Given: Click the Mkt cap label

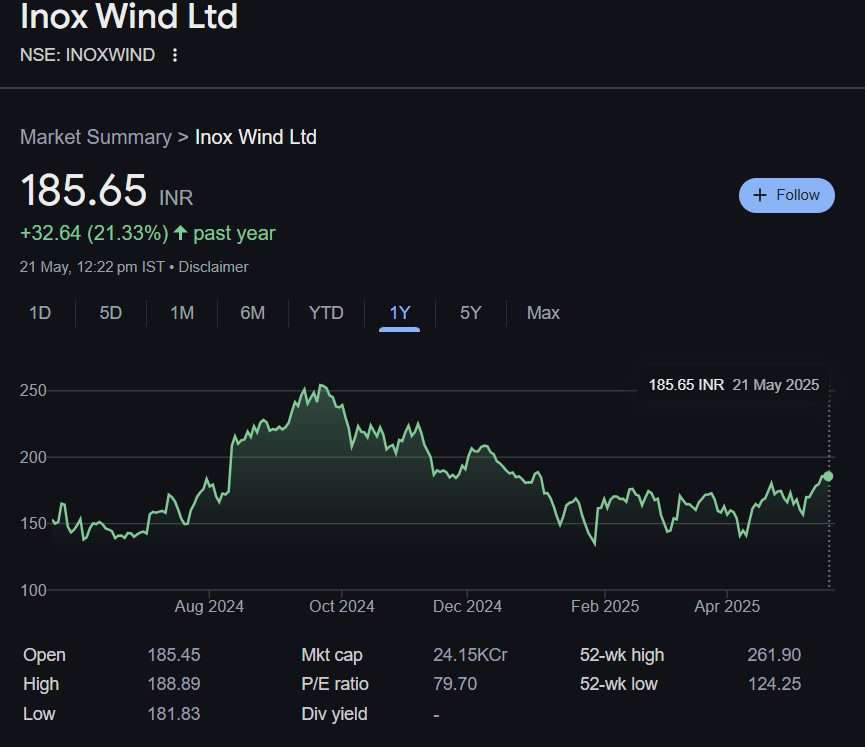Looking at the screenshot, I should click(x=332, y=655).
